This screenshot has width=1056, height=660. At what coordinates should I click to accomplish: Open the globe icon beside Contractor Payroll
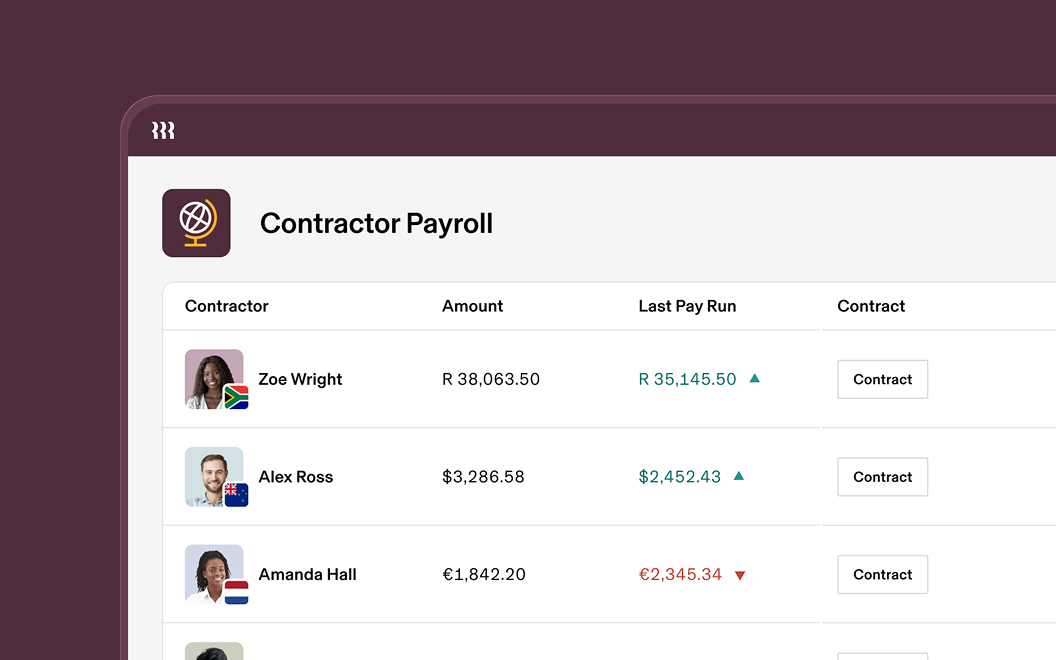pyautogui.click(x=196, y=222)
